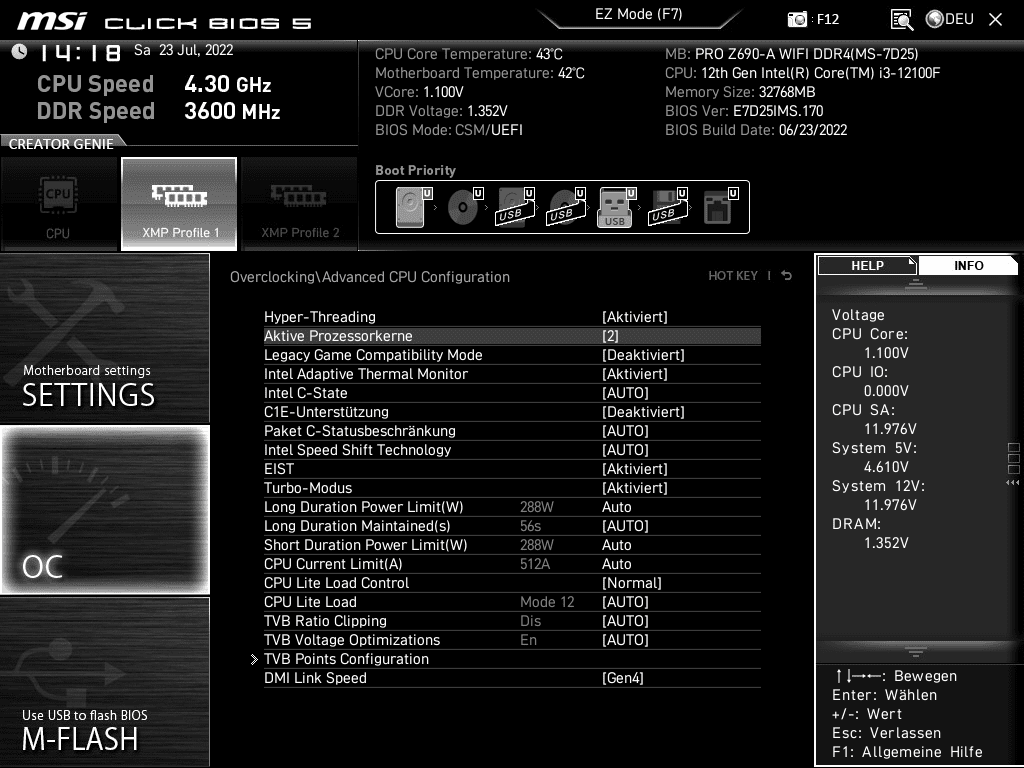Open the OC overclocking tile
Image resolution: width=1024 pixels, height=768 pixels.
[x=104, y=509]
